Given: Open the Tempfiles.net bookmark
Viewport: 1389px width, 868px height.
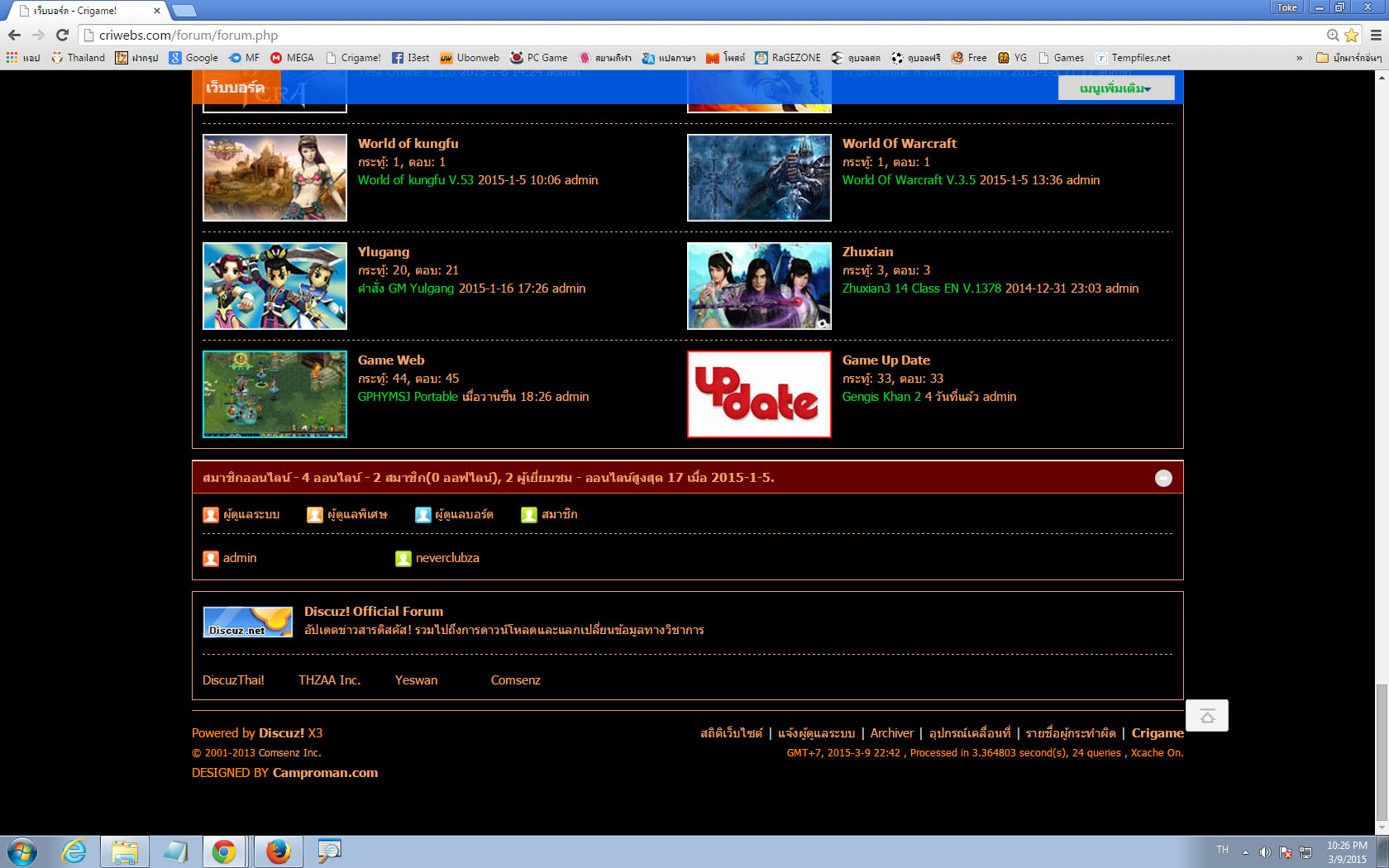Looking at the screenshot, I should 1133,58.
